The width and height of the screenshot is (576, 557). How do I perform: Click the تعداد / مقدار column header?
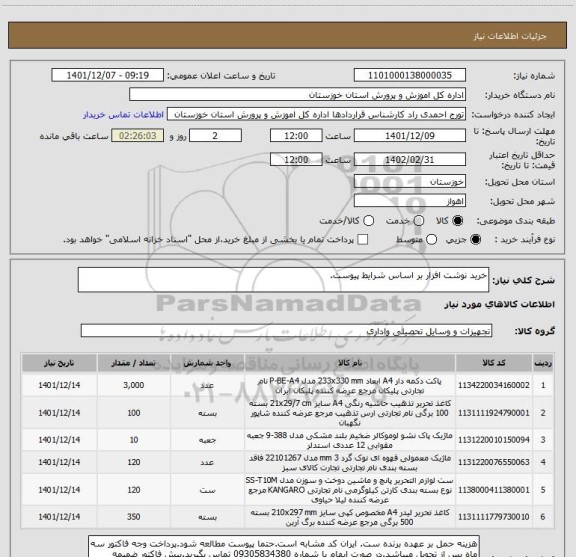134,363
